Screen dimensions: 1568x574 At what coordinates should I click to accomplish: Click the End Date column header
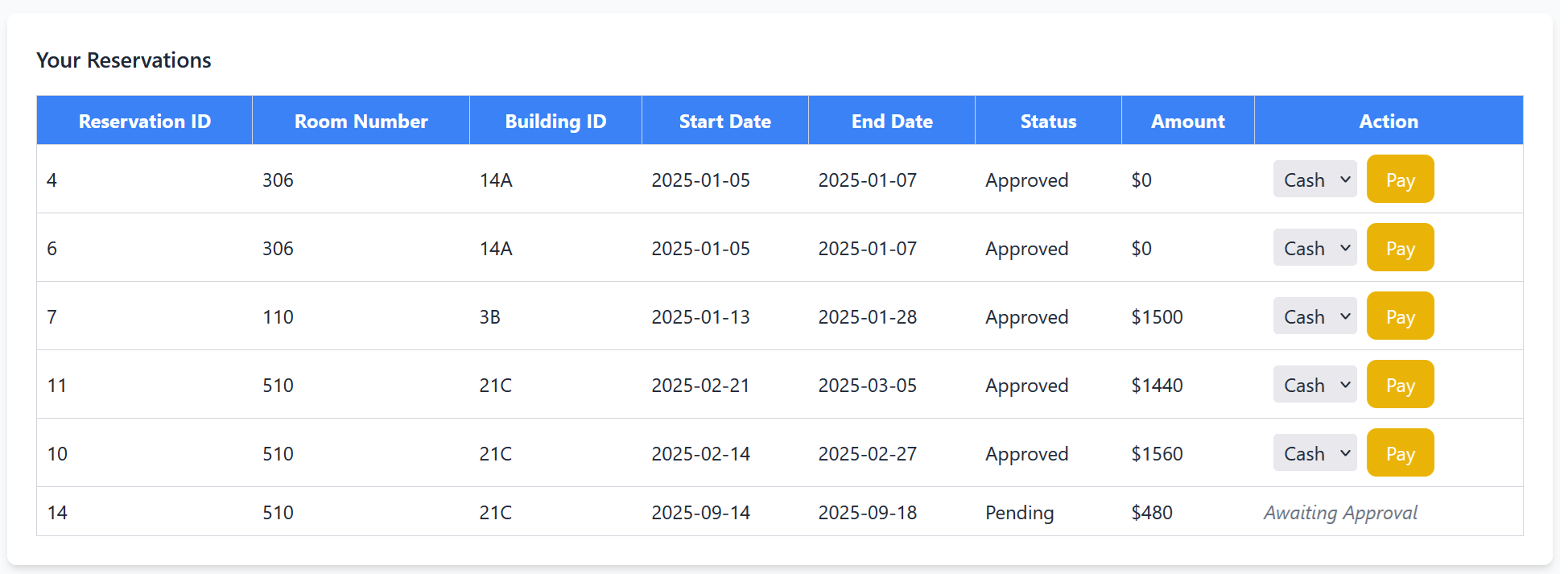pyautogui.click(x=892, y=122)
